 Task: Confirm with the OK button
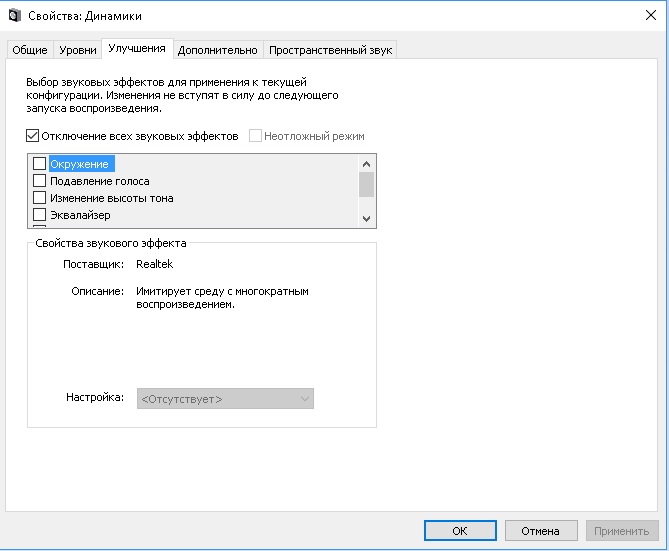(460, 531)
